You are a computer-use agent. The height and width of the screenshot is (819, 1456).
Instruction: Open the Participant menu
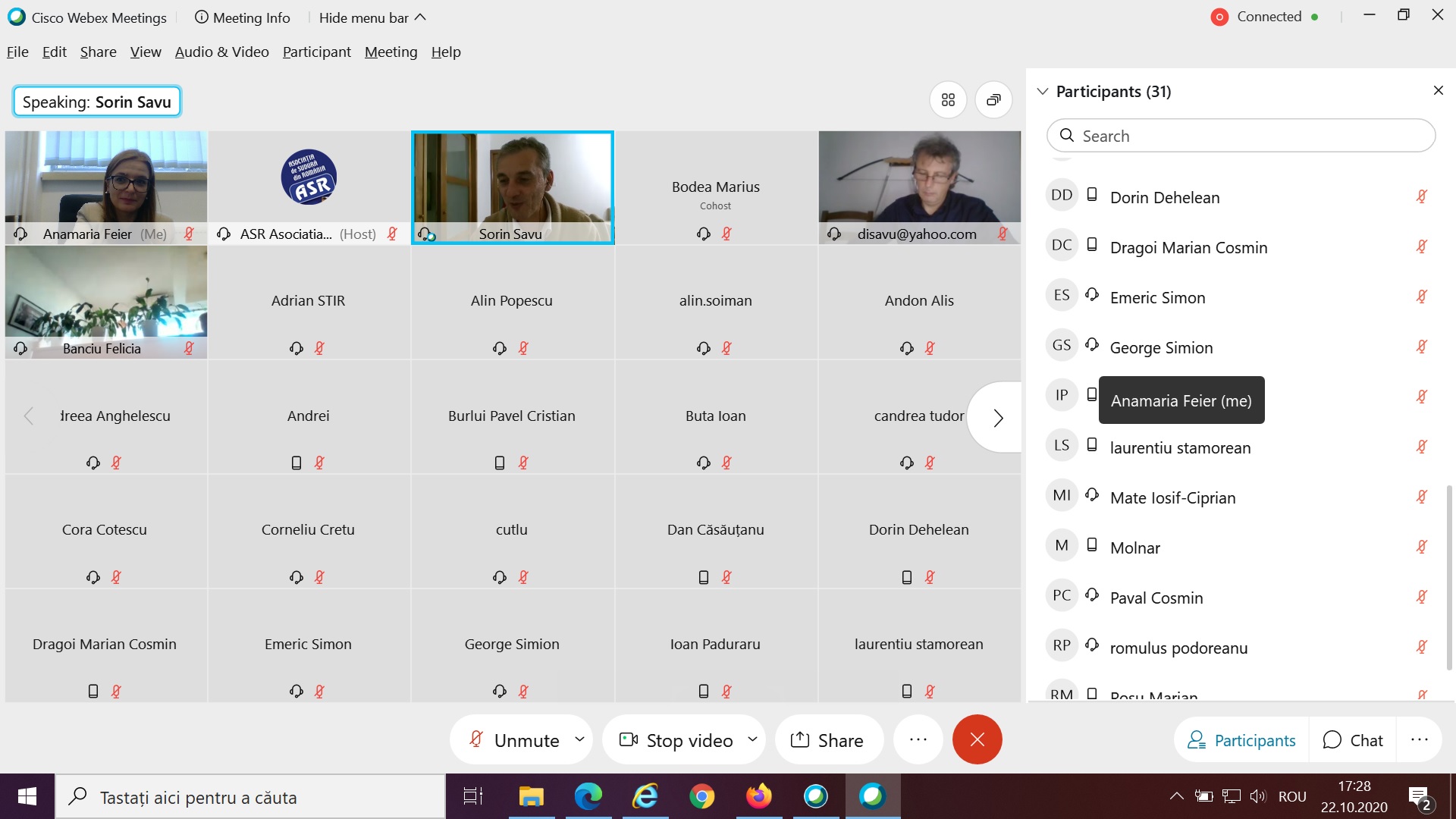[316, 52]
